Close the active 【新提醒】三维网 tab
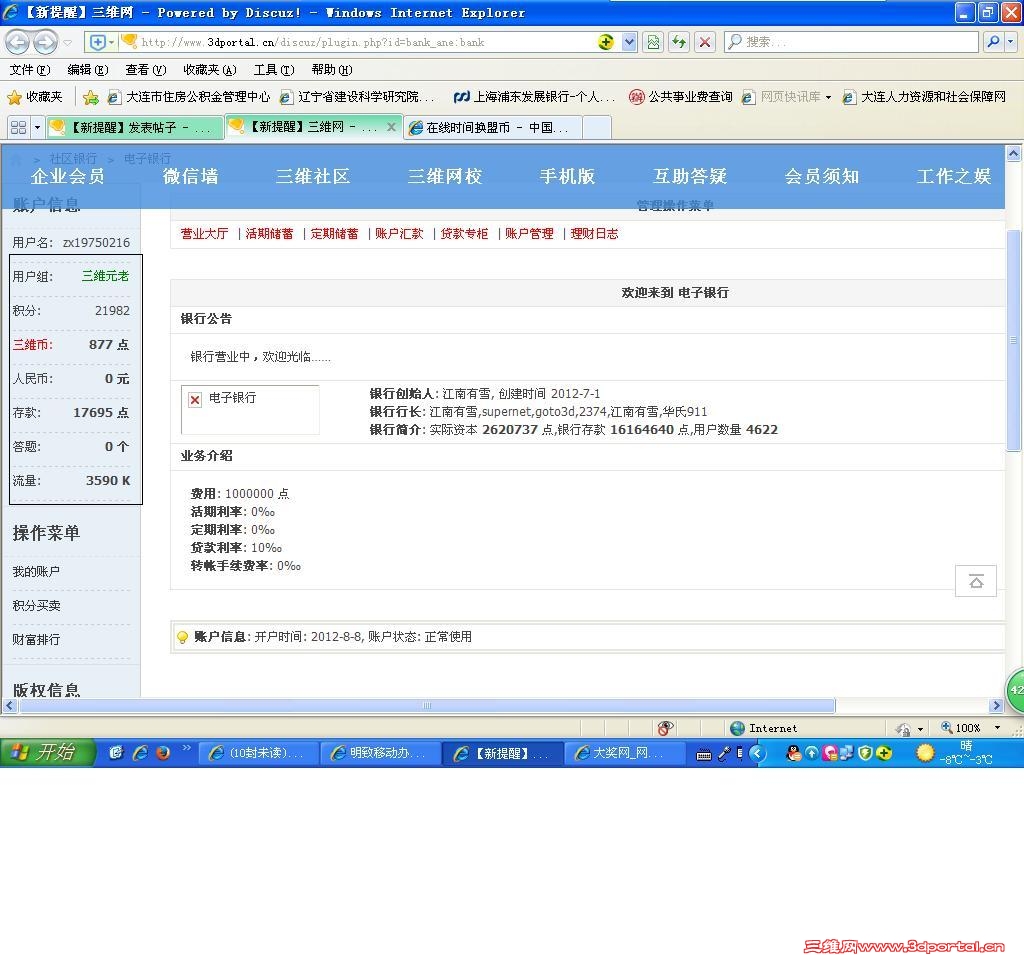The width and height of the screenshot is (1024, 960). tap(391, 127)
